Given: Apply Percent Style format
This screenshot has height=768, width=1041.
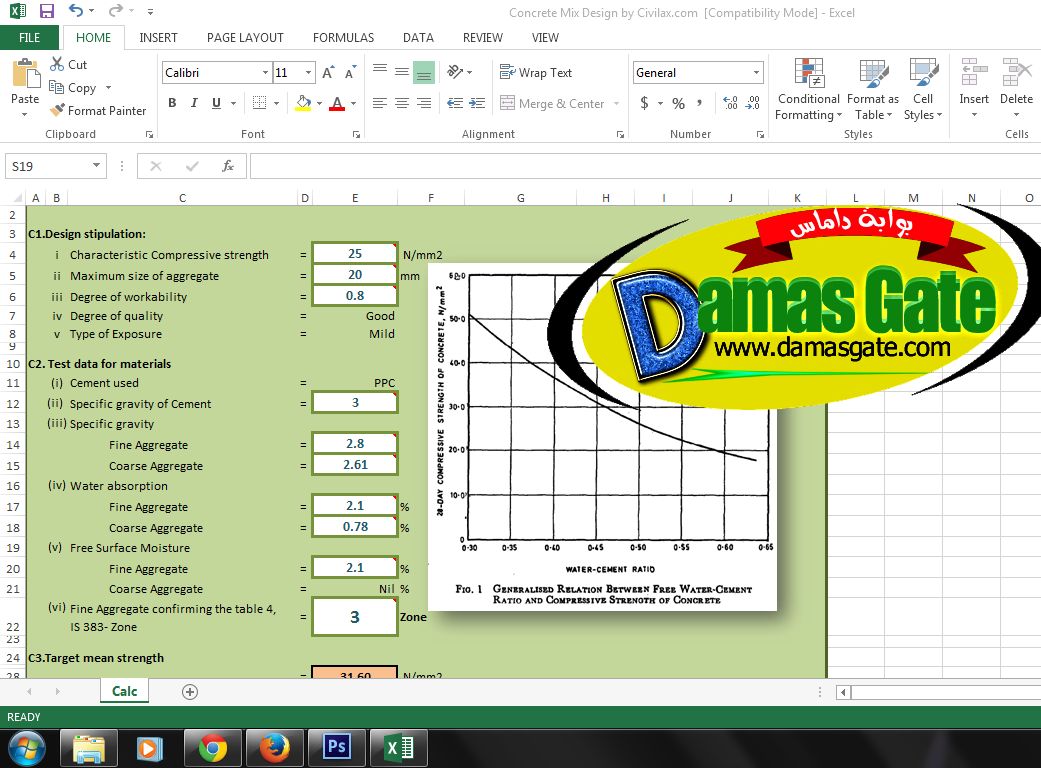Looking at the screenshot, I should [679, 103].
